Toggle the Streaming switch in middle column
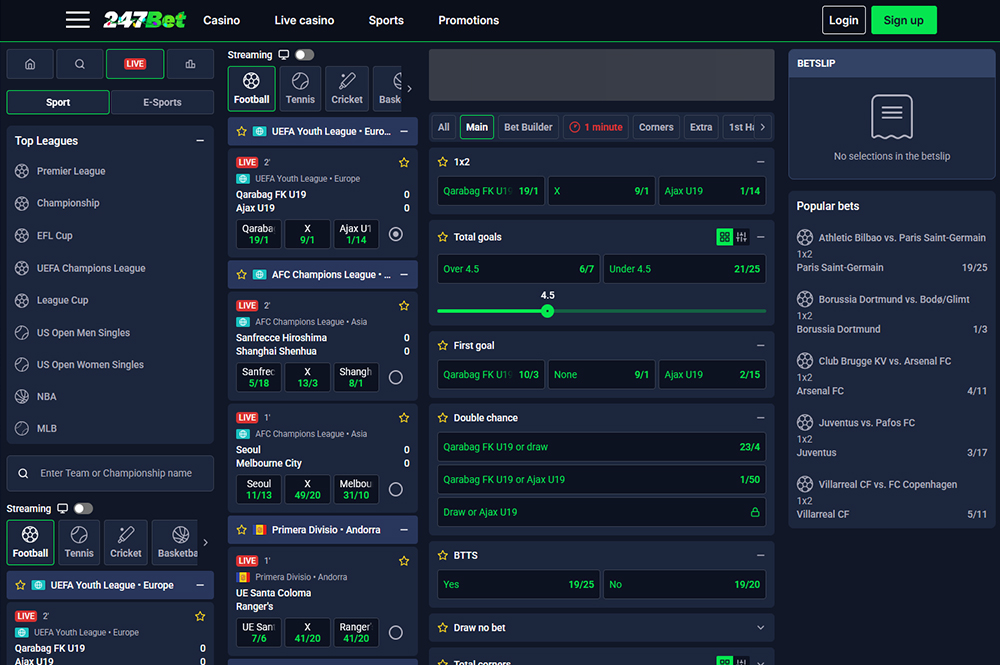The image size is (1000, 665). pyautogui.click(x=303, y=55)
